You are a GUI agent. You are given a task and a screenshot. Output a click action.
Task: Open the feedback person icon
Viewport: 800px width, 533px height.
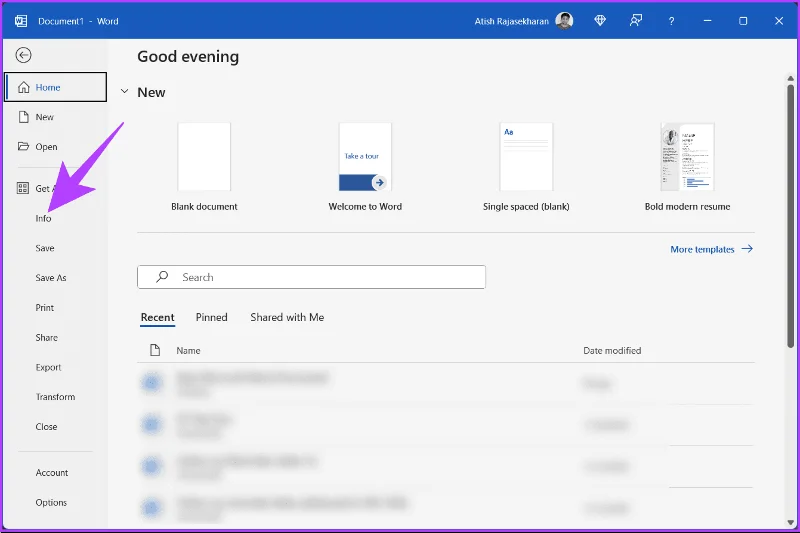pos(636,21)
